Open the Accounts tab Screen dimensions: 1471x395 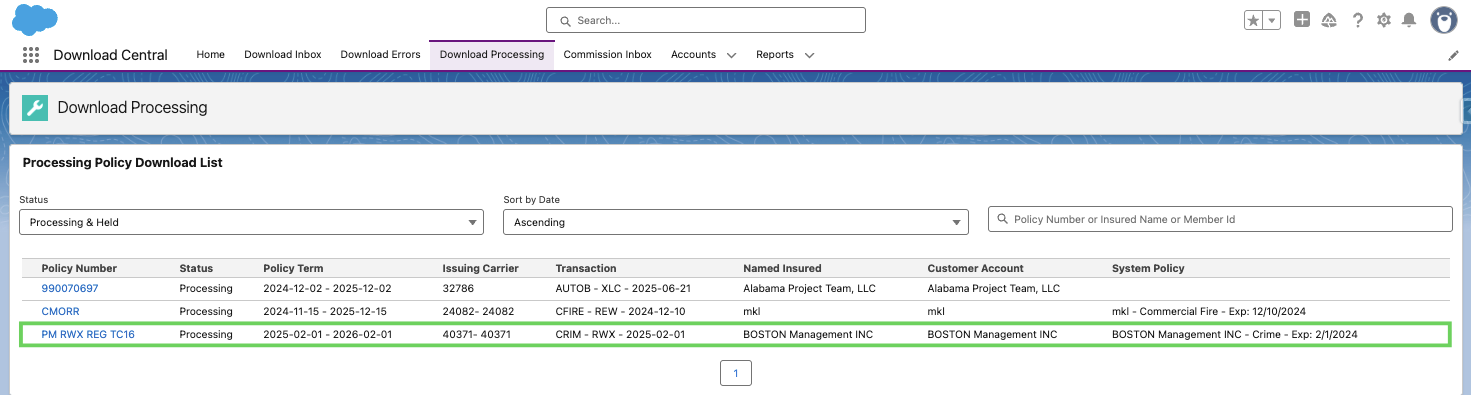click(693, 55)
